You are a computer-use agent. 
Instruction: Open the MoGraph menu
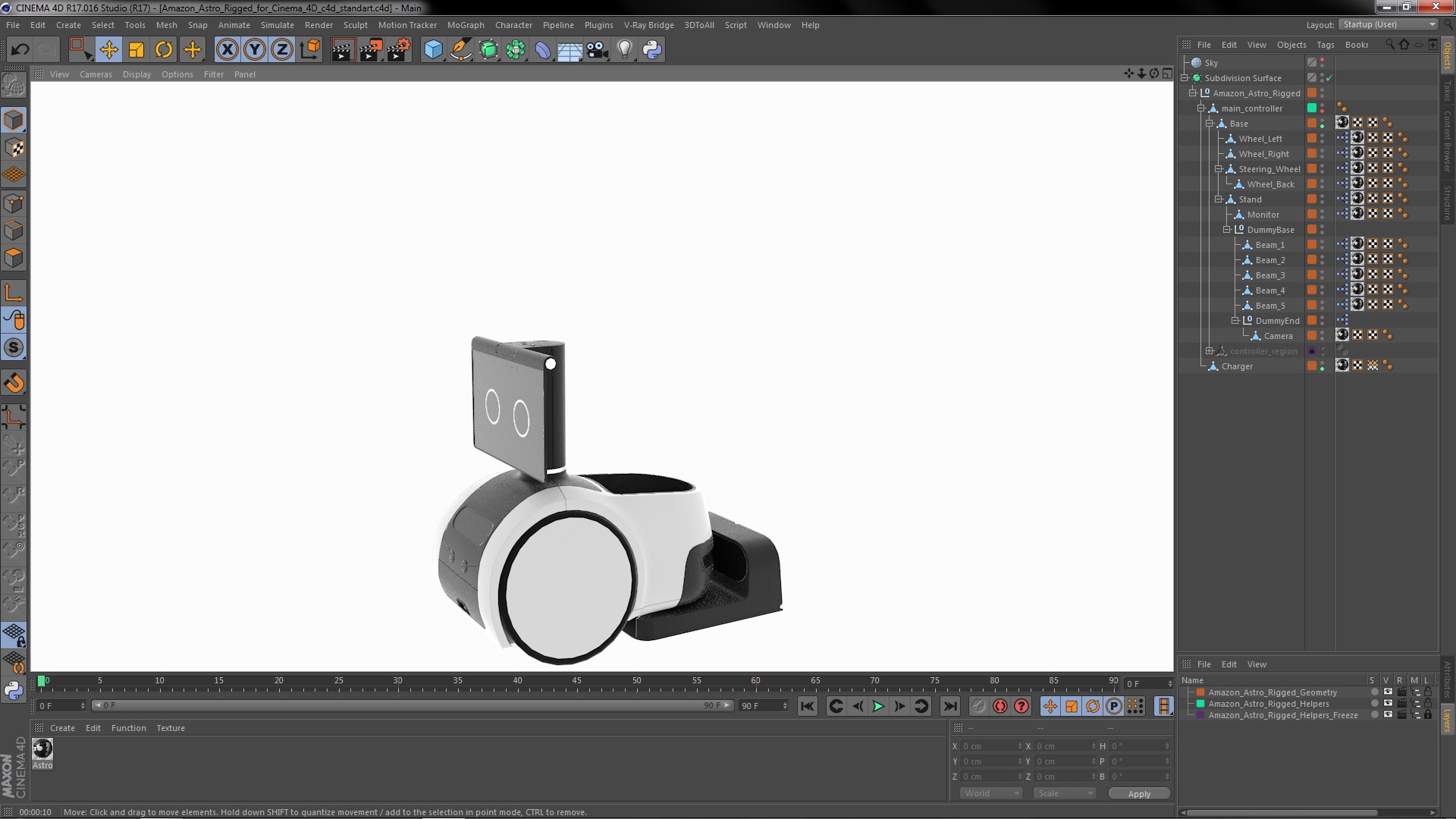click(465, 25)
